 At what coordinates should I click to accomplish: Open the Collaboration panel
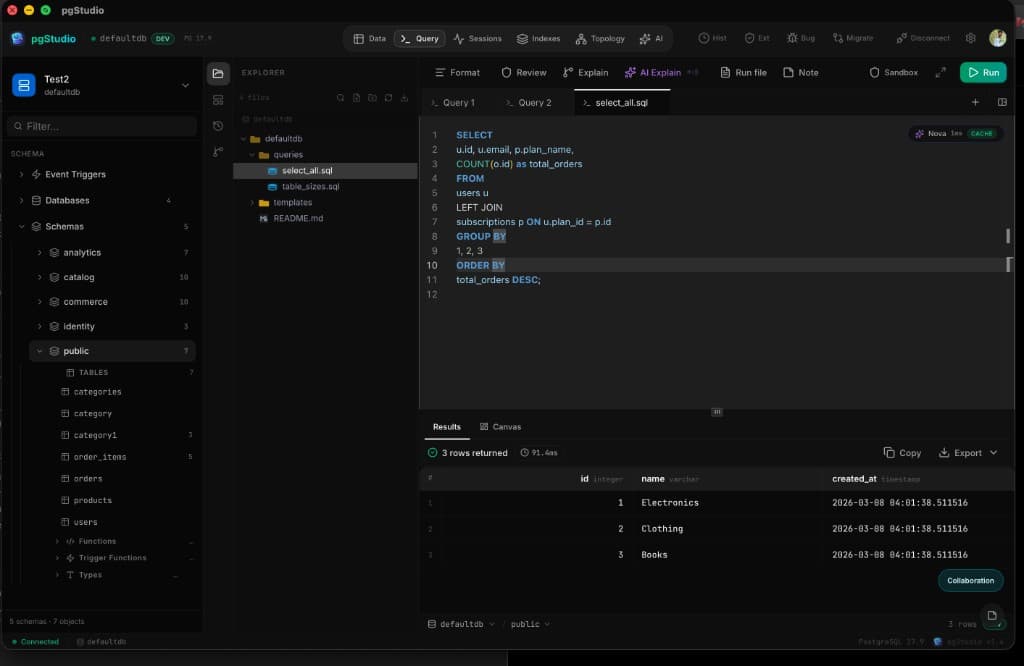(x=969, y=580)
